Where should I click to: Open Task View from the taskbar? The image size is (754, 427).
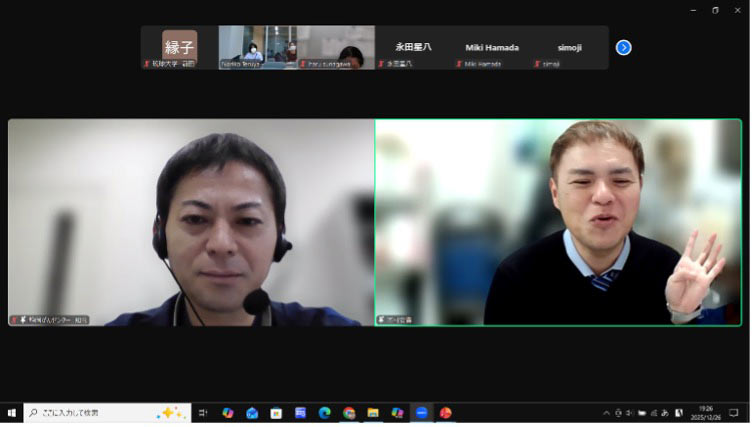point(203,413)
